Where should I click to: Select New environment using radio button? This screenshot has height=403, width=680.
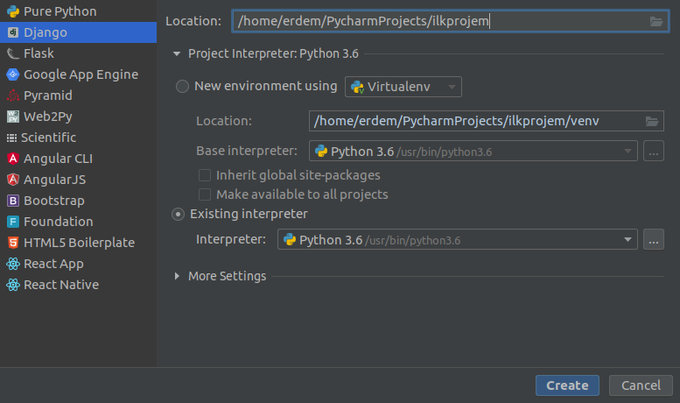click(x=182, y=86)
